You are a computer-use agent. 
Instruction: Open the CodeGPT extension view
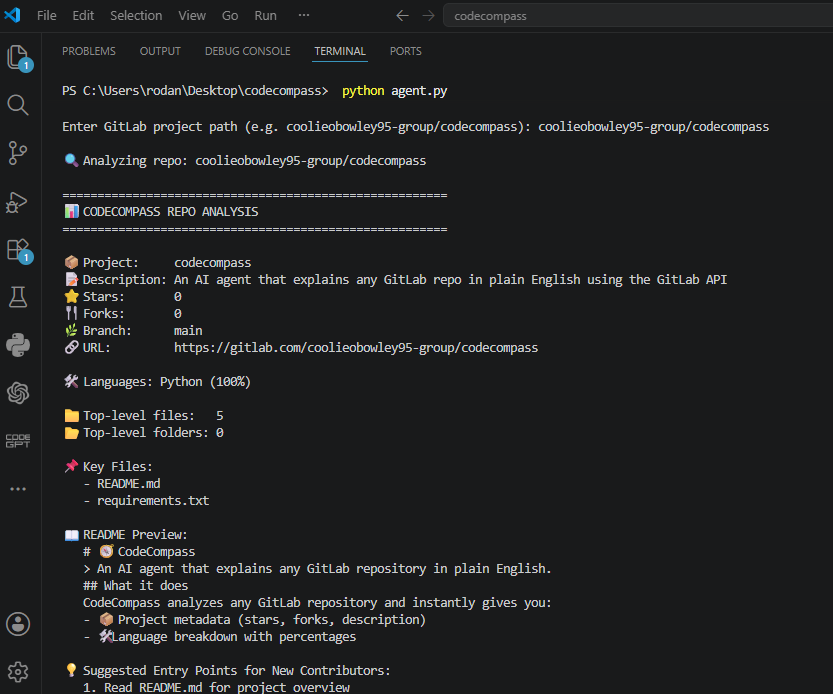point(18,441)
